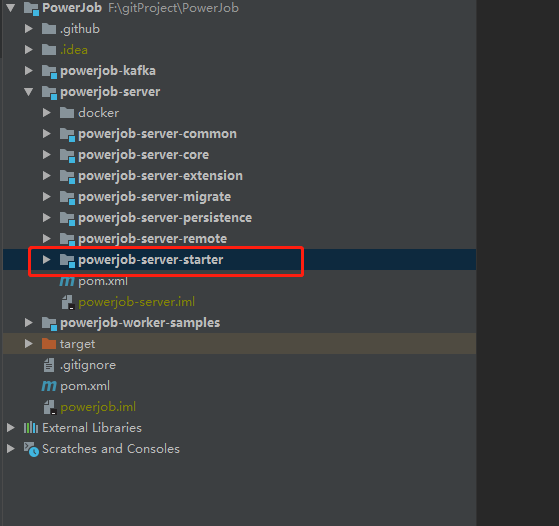Collapse the PowerJob root project node
Viewport: 559px width, 526px height.
click(x=11, y=8)
